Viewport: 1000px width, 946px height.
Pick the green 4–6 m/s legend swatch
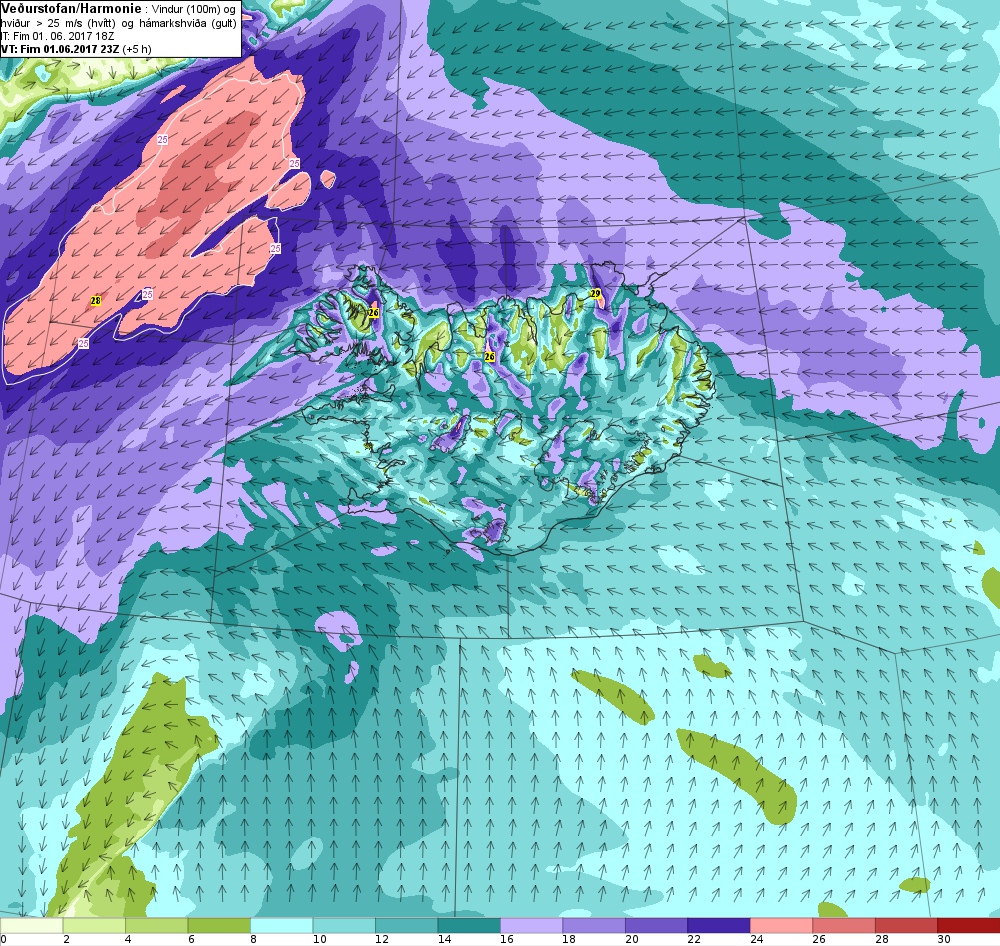click(x=156, y=926)
